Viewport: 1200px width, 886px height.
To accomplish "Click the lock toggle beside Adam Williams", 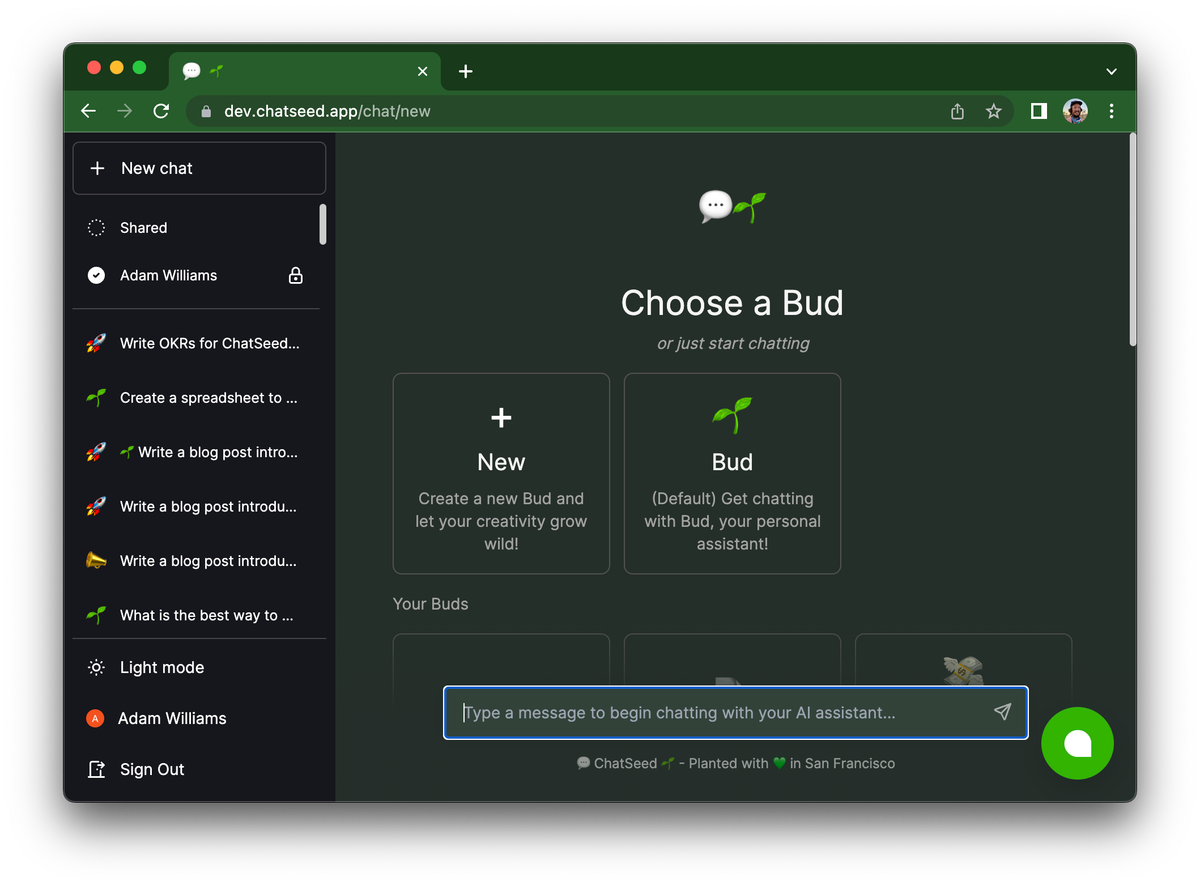I will click(x=295, y=275).
